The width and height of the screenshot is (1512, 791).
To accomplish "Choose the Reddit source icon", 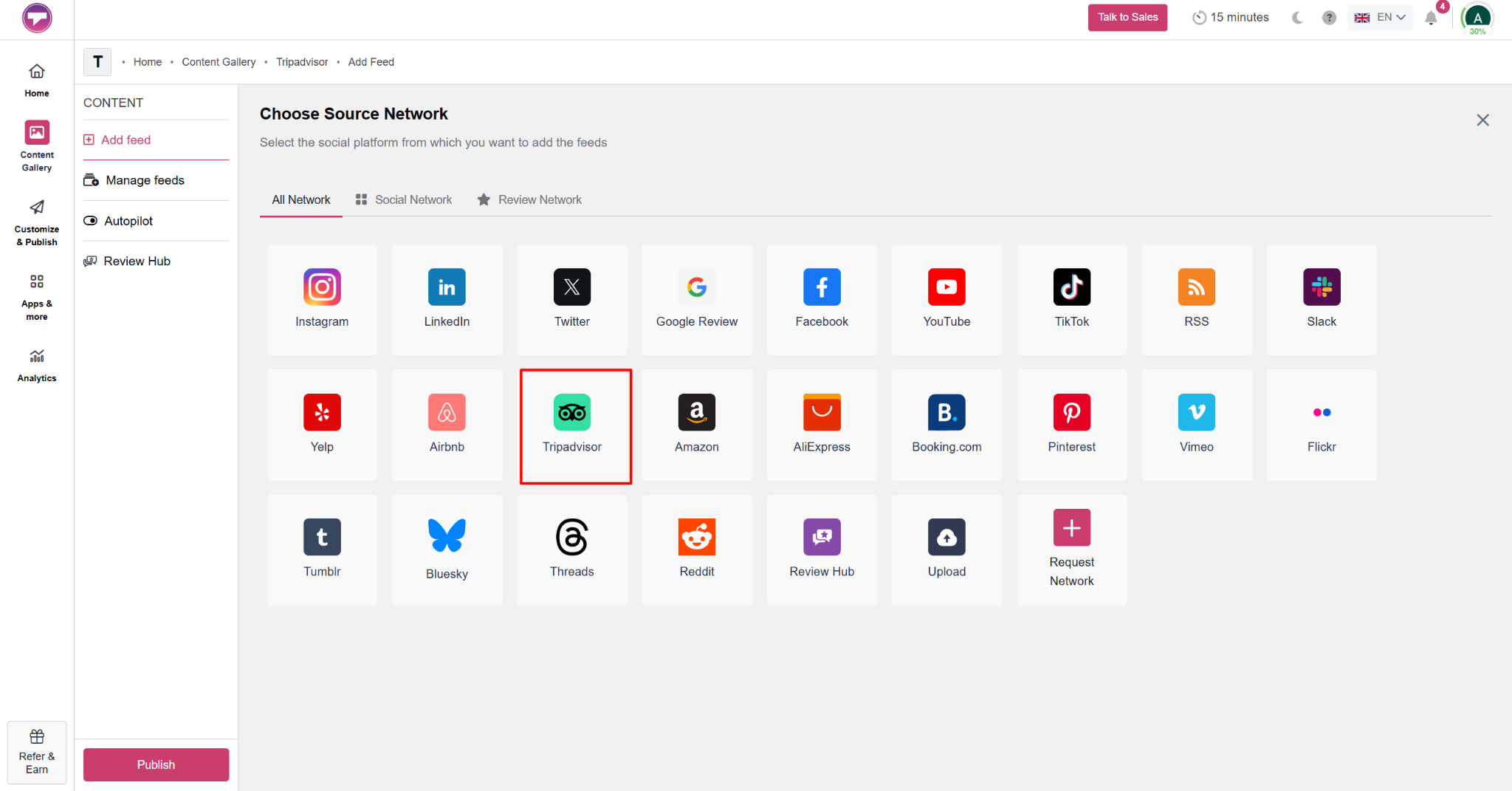I will [697, 537].
